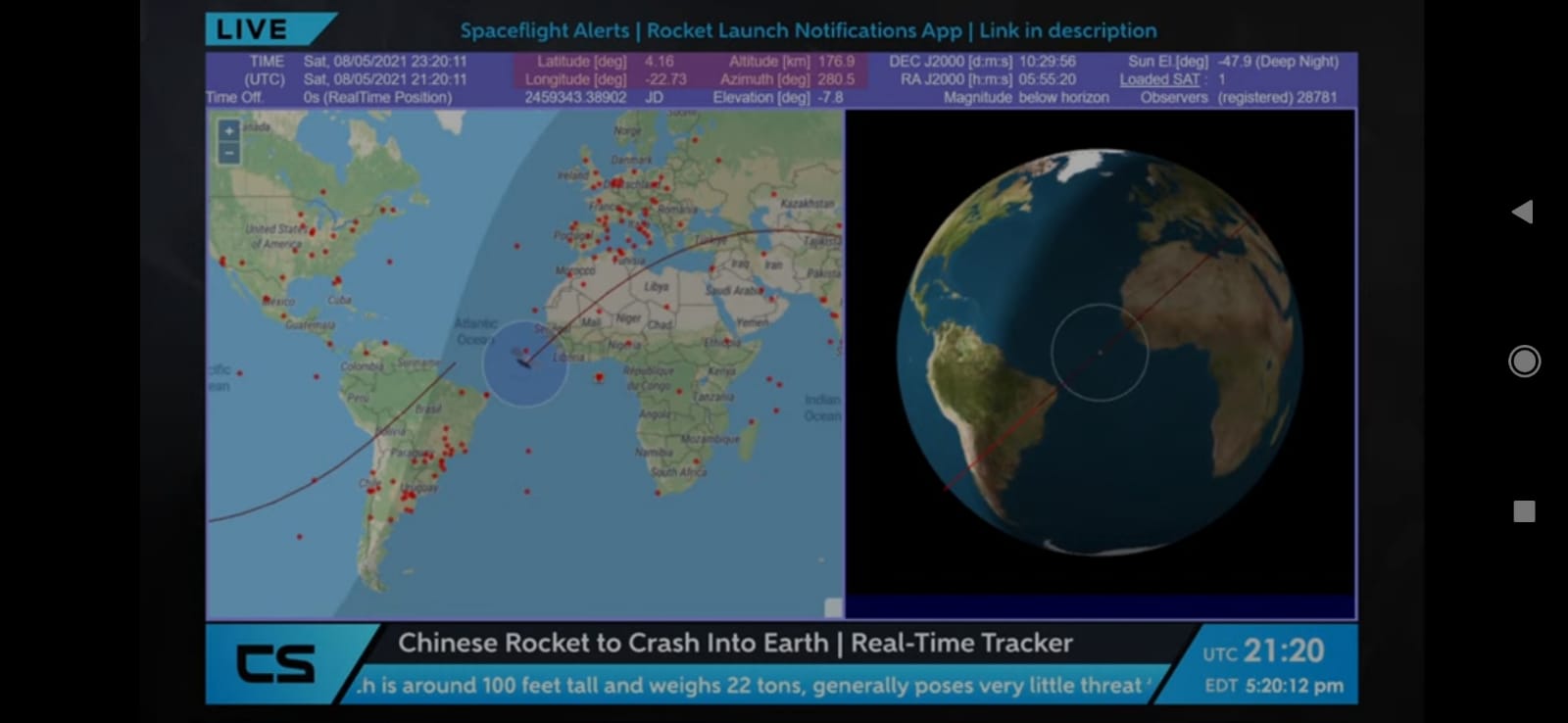Click the Latitude value 4.16
This screenshot has height=723, width=1568.
tap(659, 61)
